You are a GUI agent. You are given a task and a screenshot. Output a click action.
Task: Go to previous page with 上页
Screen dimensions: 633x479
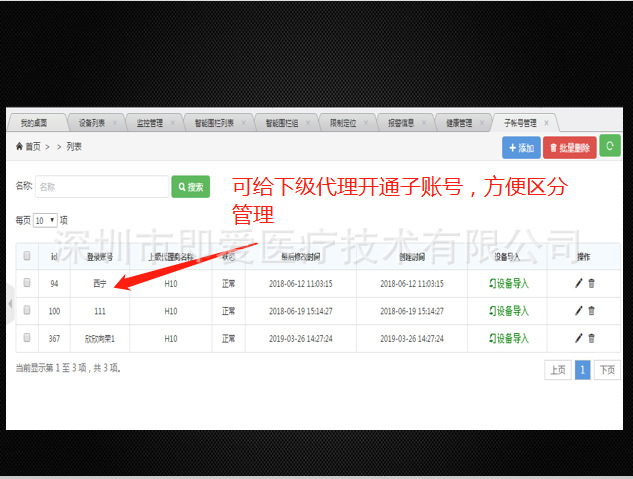pos(558,370)
